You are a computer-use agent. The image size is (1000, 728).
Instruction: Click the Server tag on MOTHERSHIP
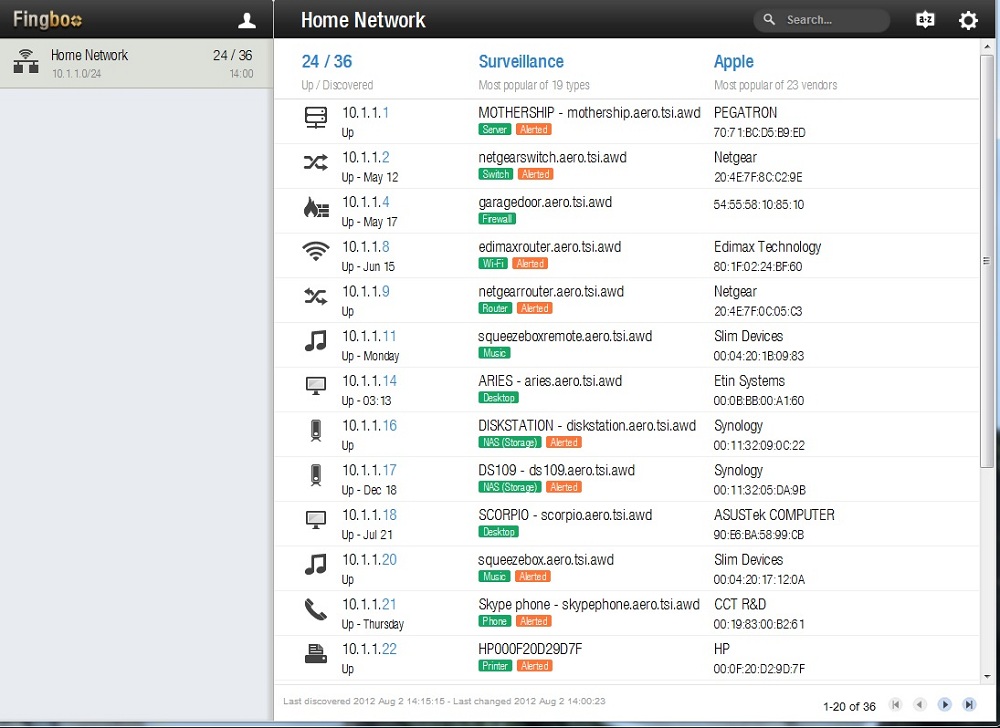tap(494, 129)
